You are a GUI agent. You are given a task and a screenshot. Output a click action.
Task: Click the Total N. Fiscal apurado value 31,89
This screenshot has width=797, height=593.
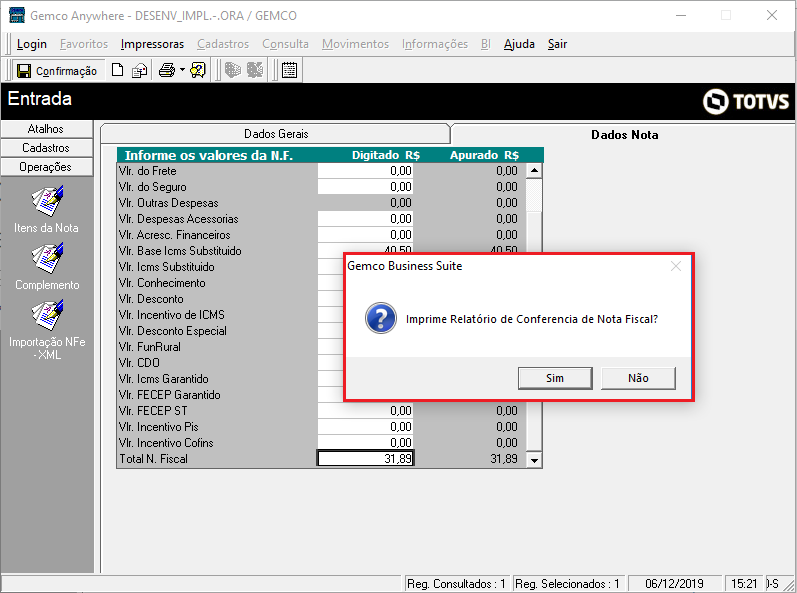(504, 459)
